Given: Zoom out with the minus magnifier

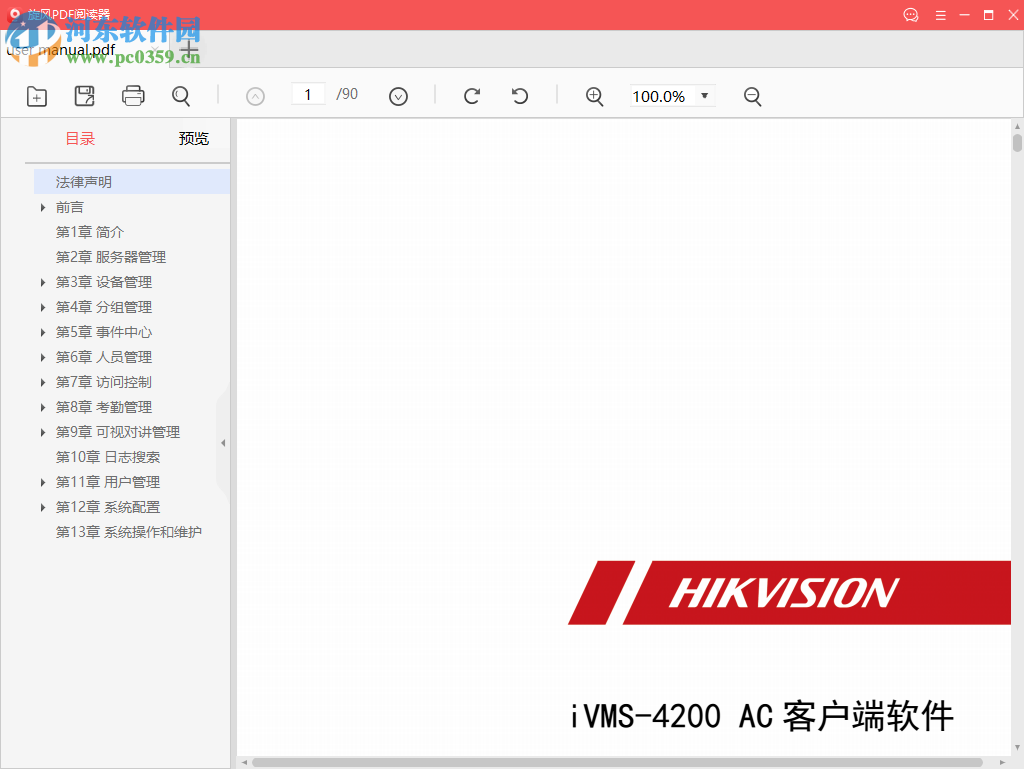Looking at the screenshot, I should (752, 97).
